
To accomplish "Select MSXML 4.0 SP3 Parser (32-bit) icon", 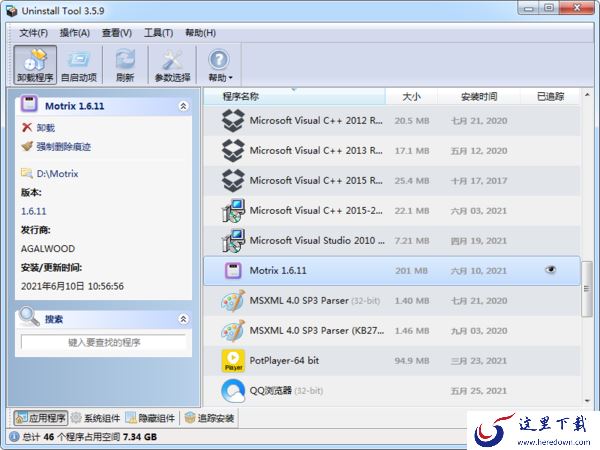I will coord(233,301).
